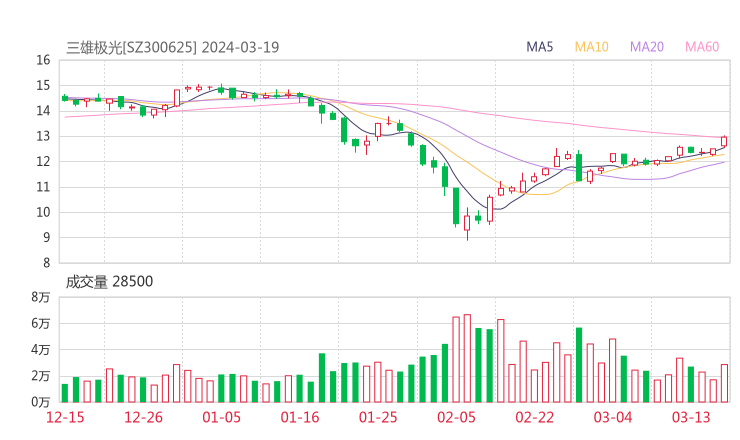Click the MA60 legend label
The width and height of the screenshot is (740, 440).
702,47
